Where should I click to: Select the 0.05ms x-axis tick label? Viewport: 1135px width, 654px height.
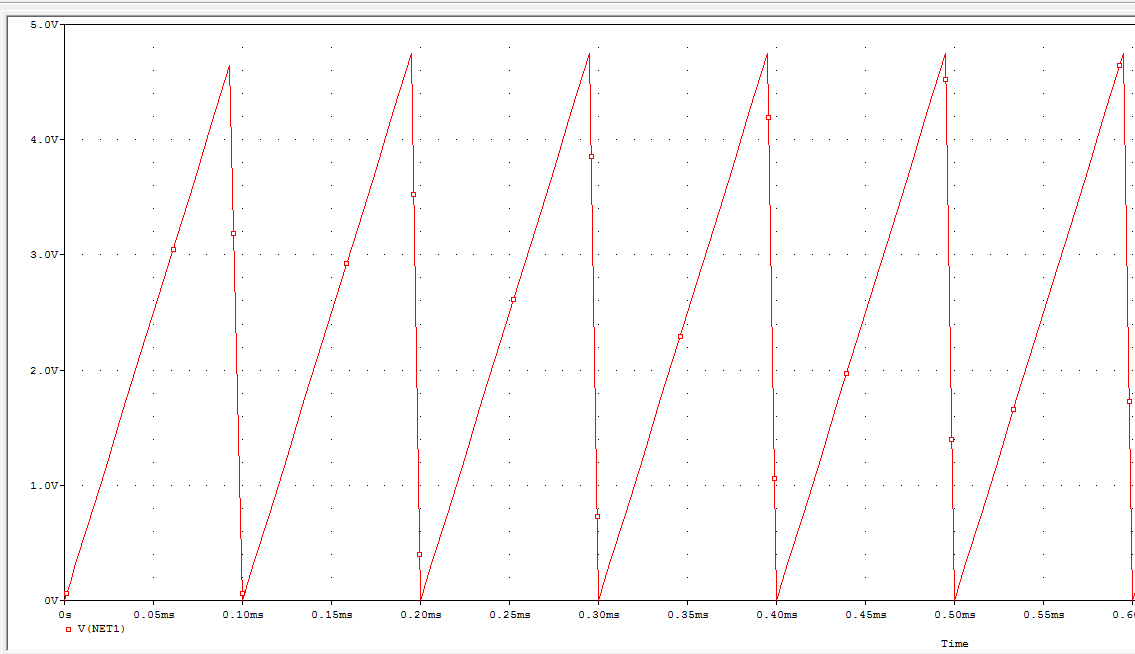click(154, 614)
